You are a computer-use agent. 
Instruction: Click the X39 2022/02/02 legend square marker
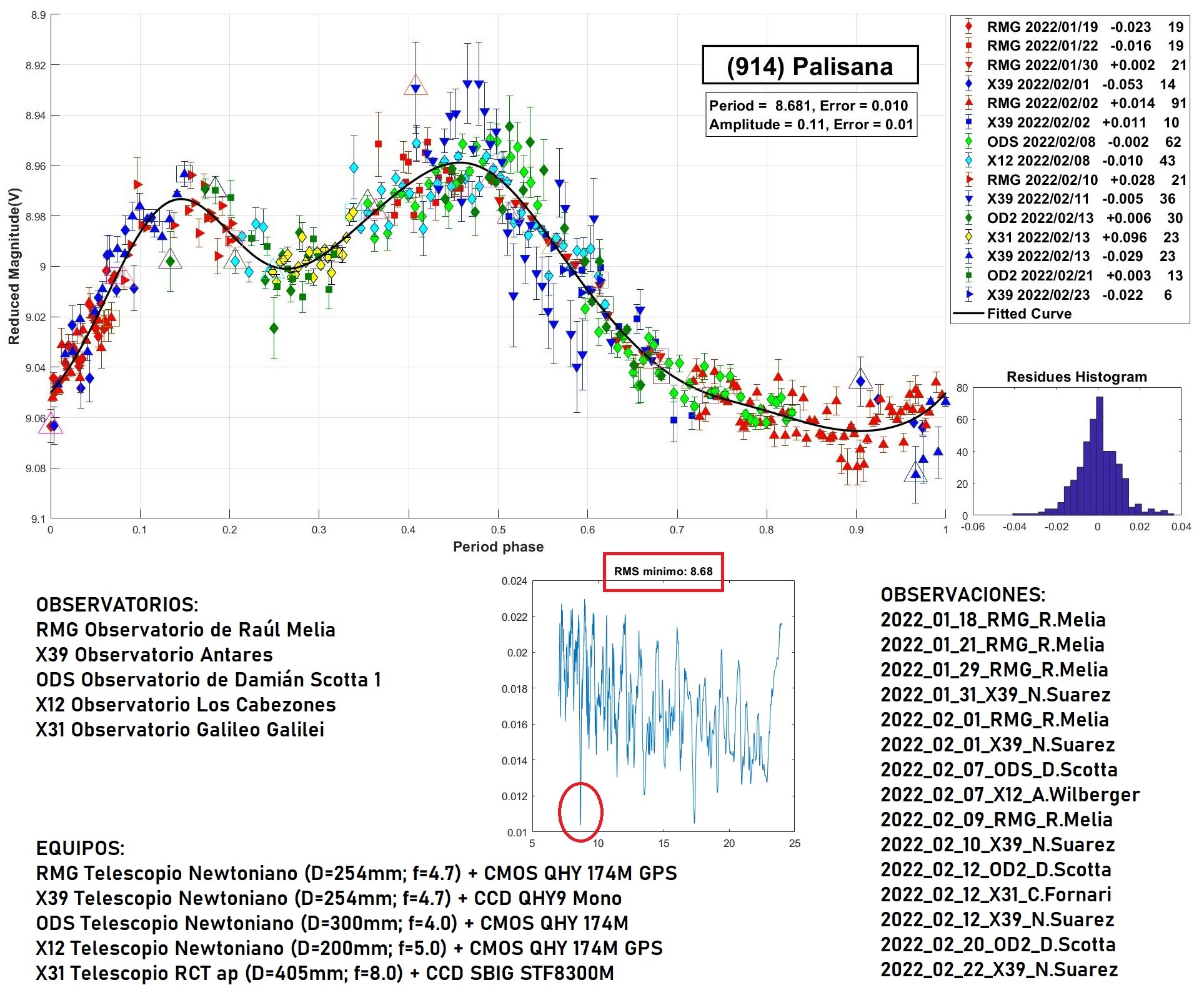coord(968,122)
